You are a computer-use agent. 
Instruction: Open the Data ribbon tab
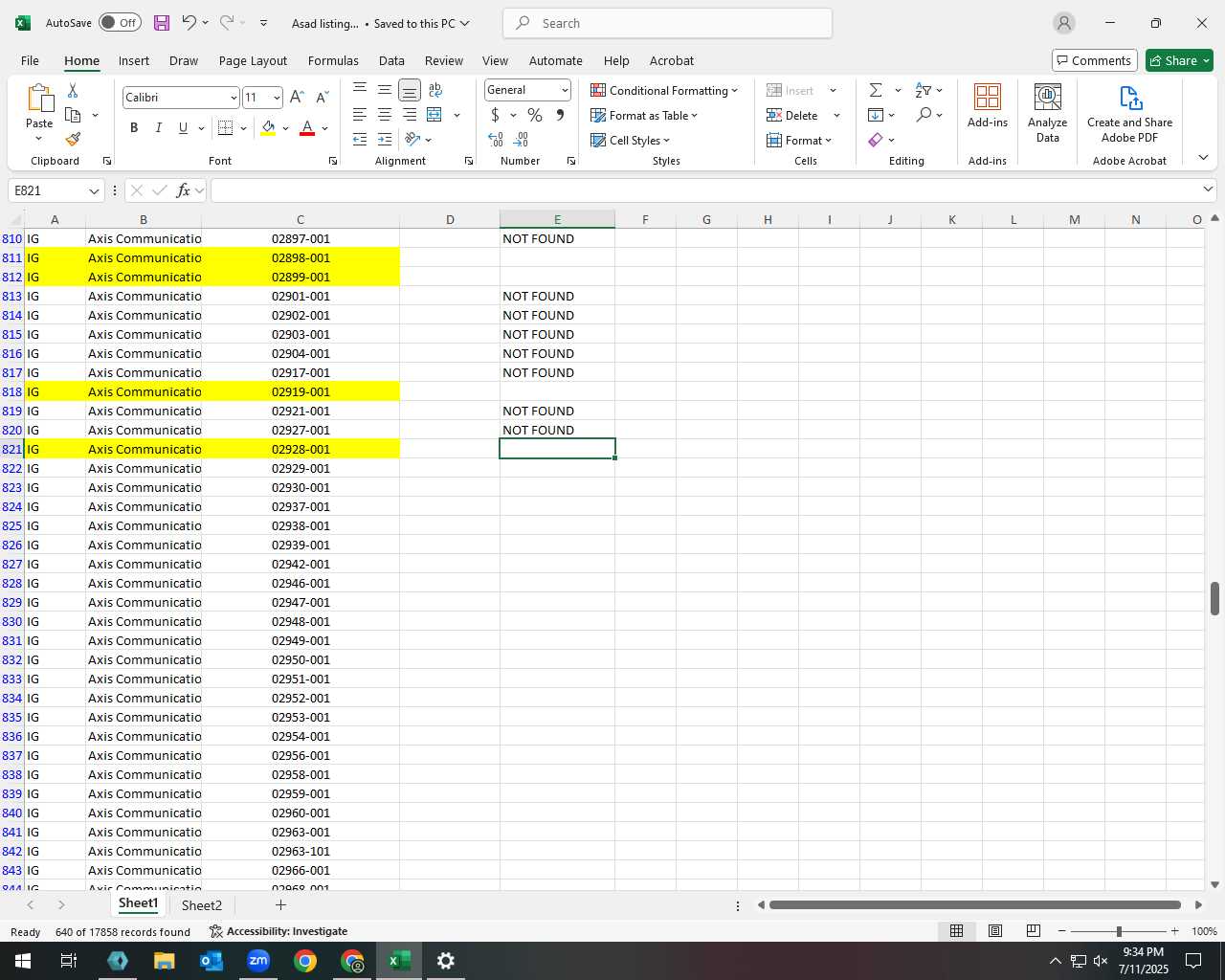(391, 60)
